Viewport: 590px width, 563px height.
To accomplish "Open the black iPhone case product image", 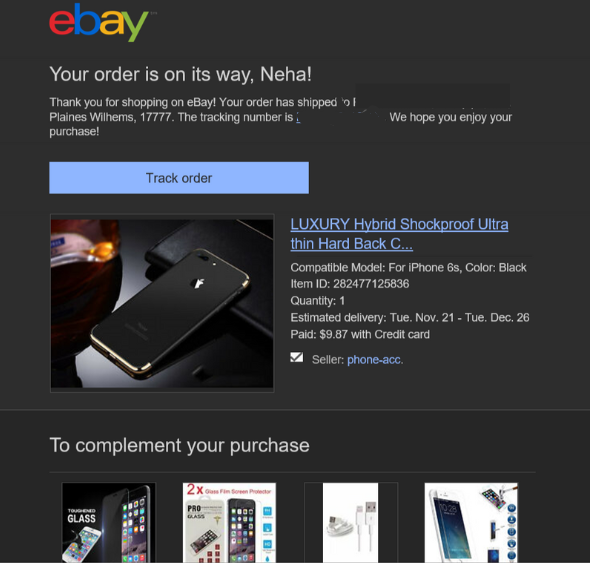I will (x=162, y=303).
